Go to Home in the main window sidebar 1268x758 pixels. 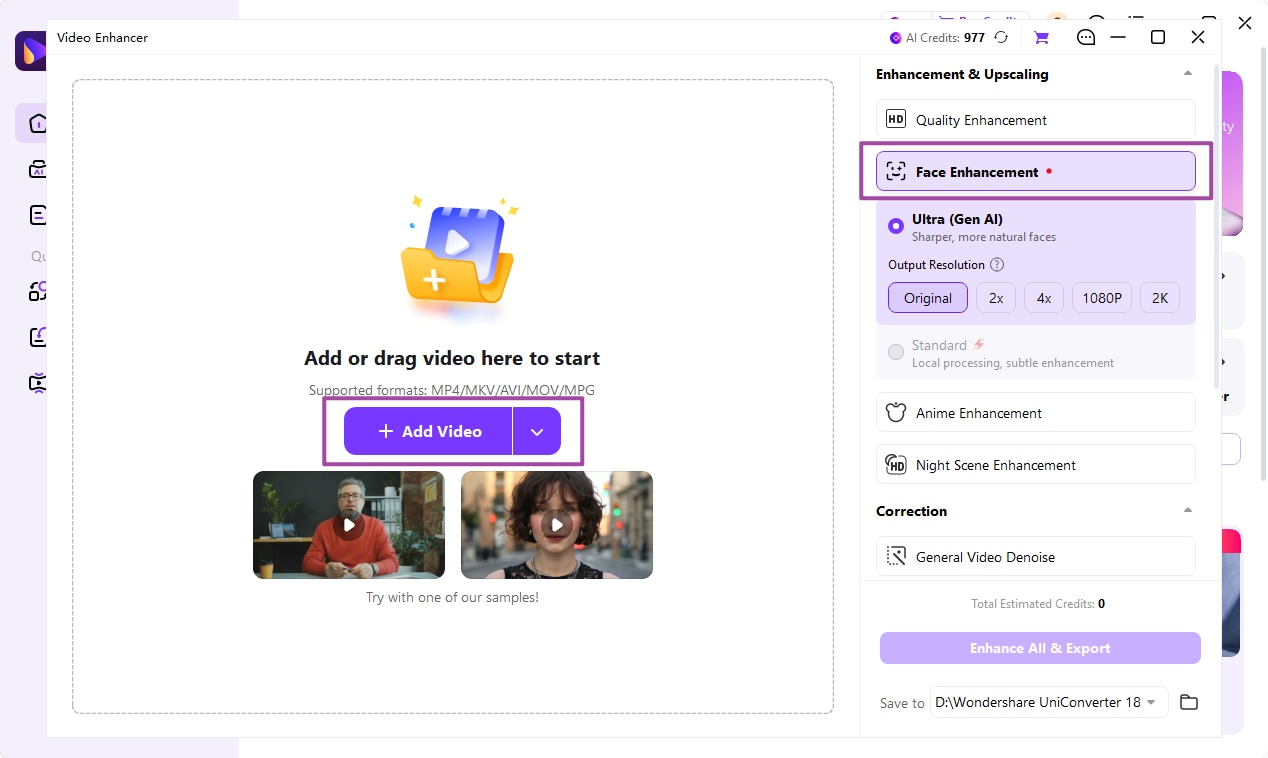[x=38, y=123]
